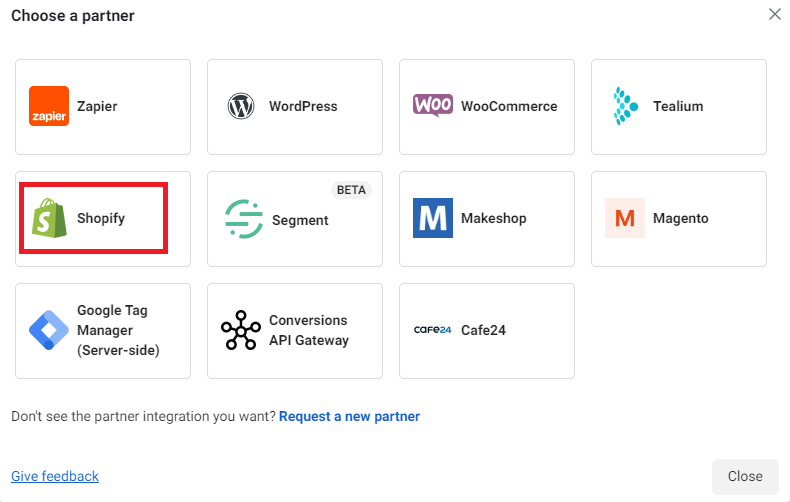The image size is (790, 502).
Task: Click the BETA badge on Segment
Action: (x=351, y=190)
